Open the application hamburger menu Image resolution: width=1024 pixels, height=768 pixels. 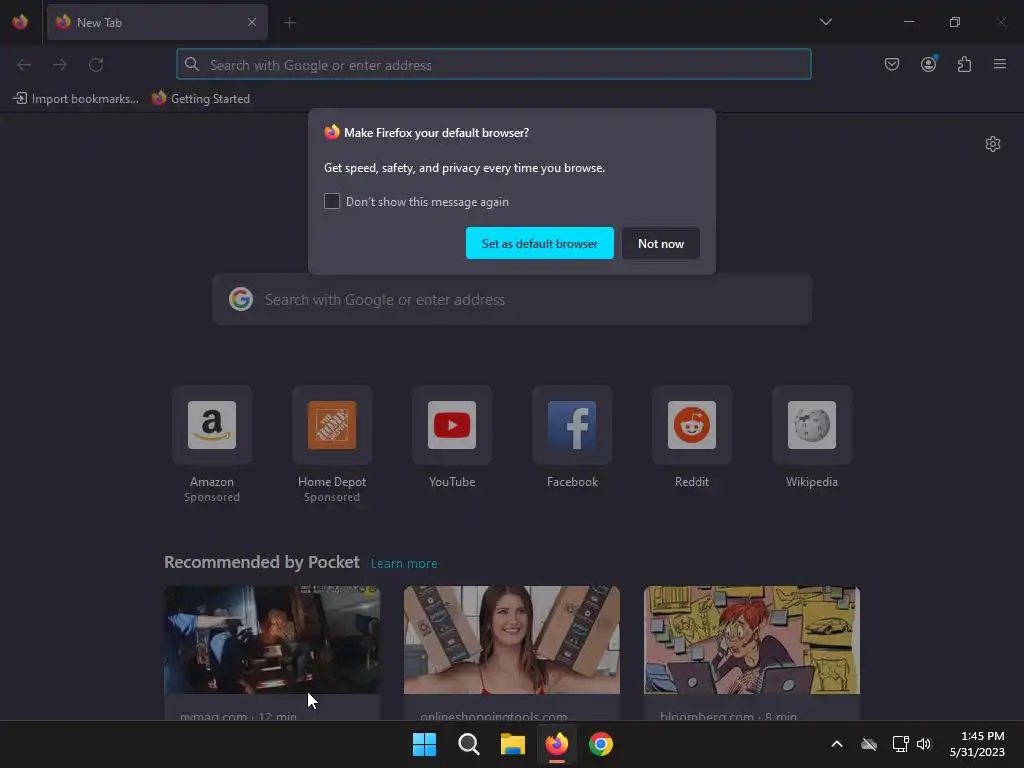point(999,64)
